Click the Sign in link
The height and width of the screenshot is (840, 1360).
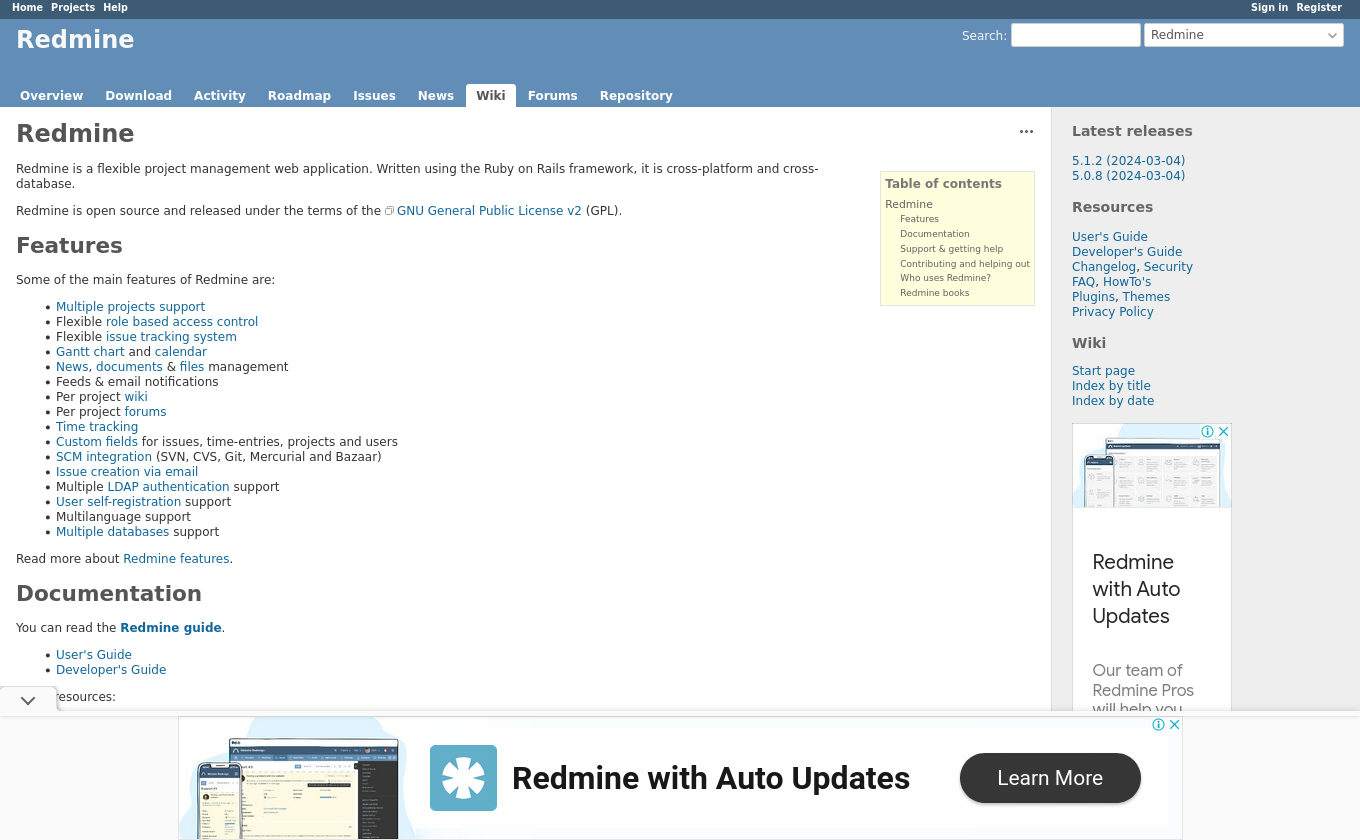pos(1269,7)
